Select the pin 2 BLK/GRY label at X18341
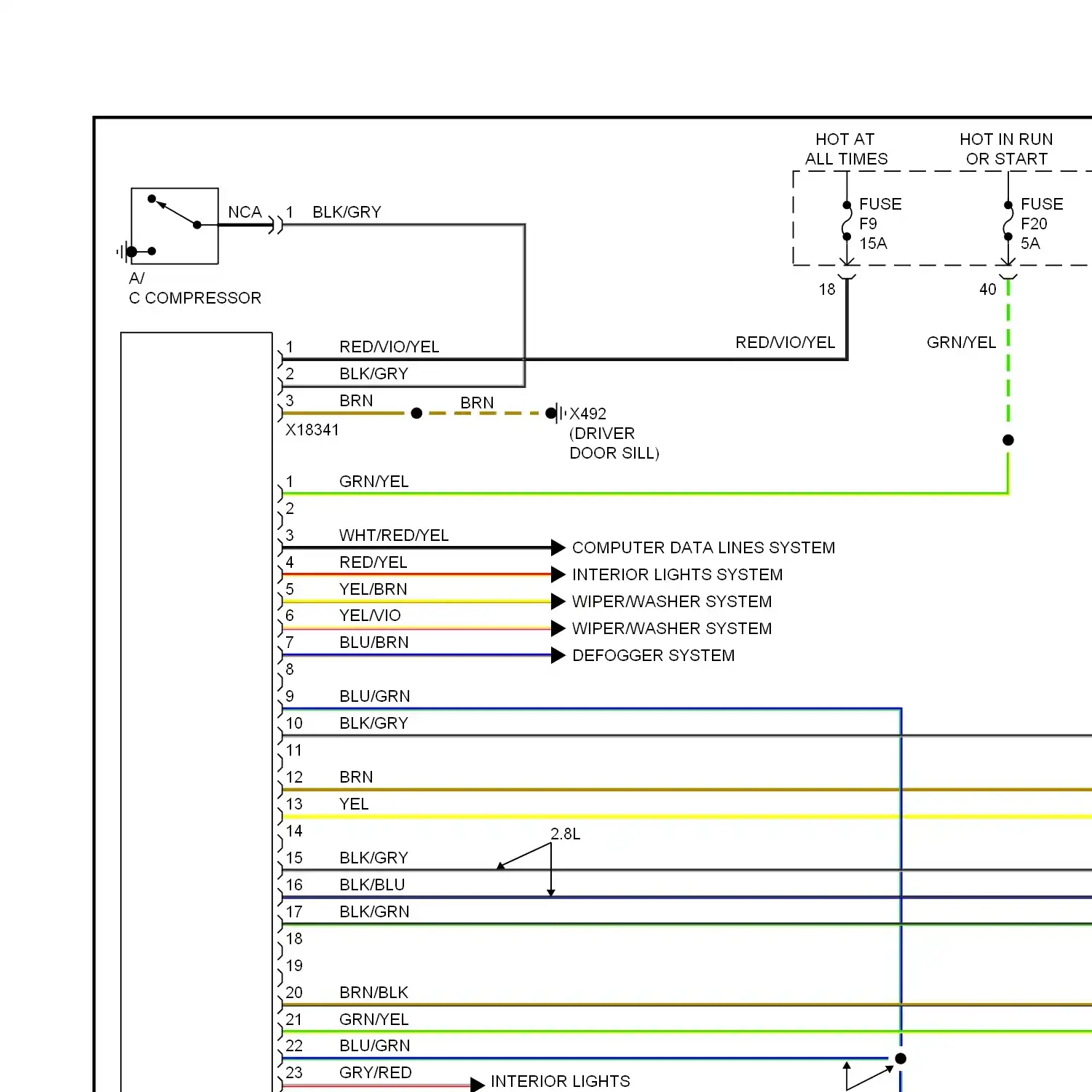1092x1092 pixels. point(373,374)
